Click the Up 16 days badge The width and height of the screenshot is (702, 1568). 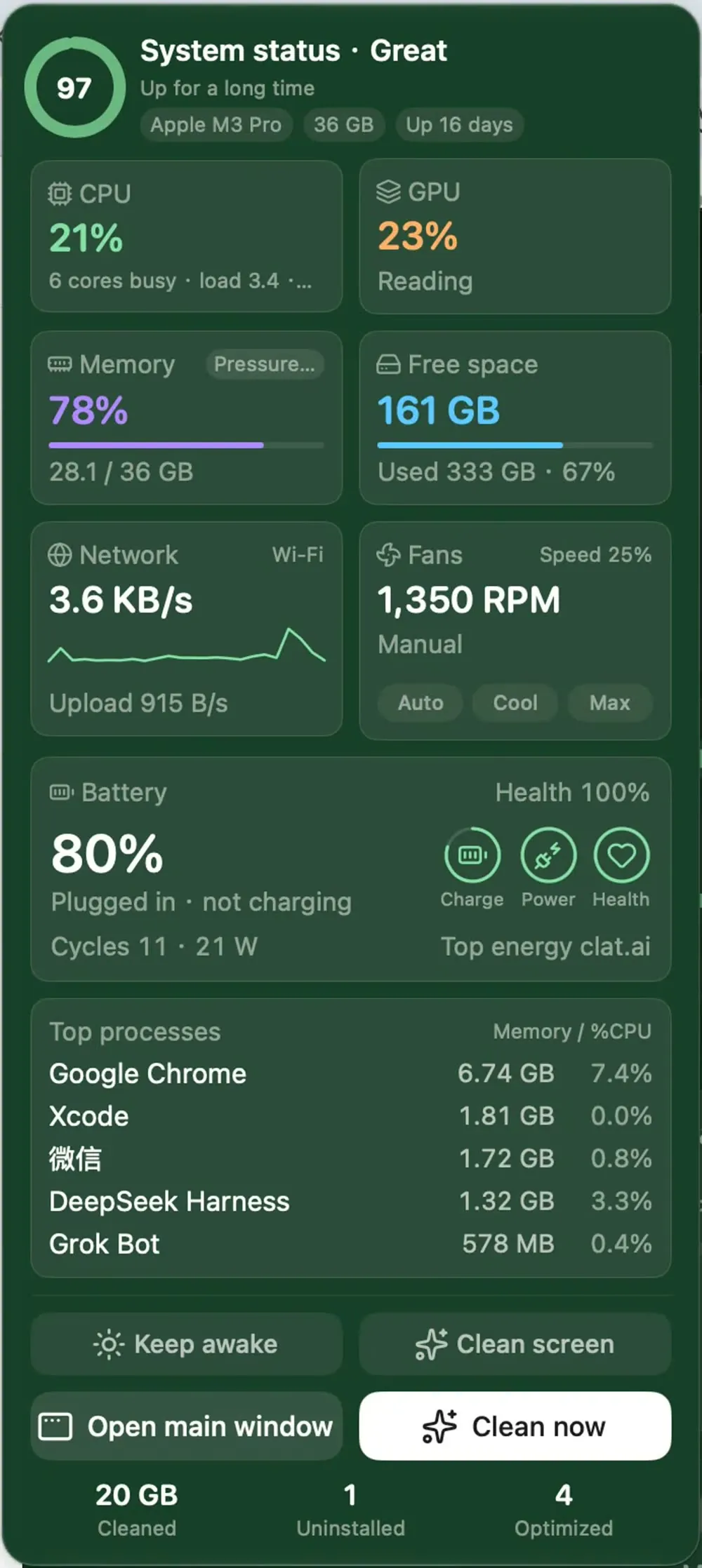[x=459, y=125]
